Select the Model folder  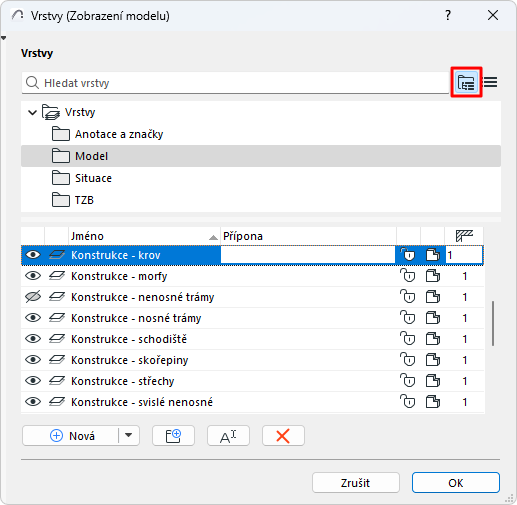point(261,156)
